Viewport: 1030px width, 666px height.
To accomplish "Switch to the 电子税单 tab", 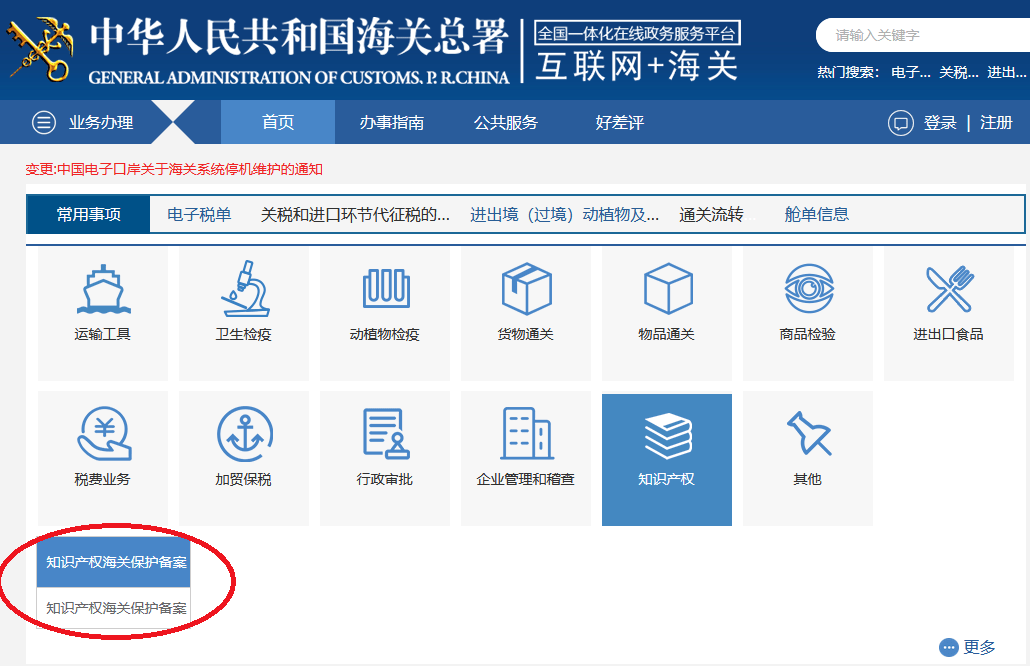I will pos(199,215).
